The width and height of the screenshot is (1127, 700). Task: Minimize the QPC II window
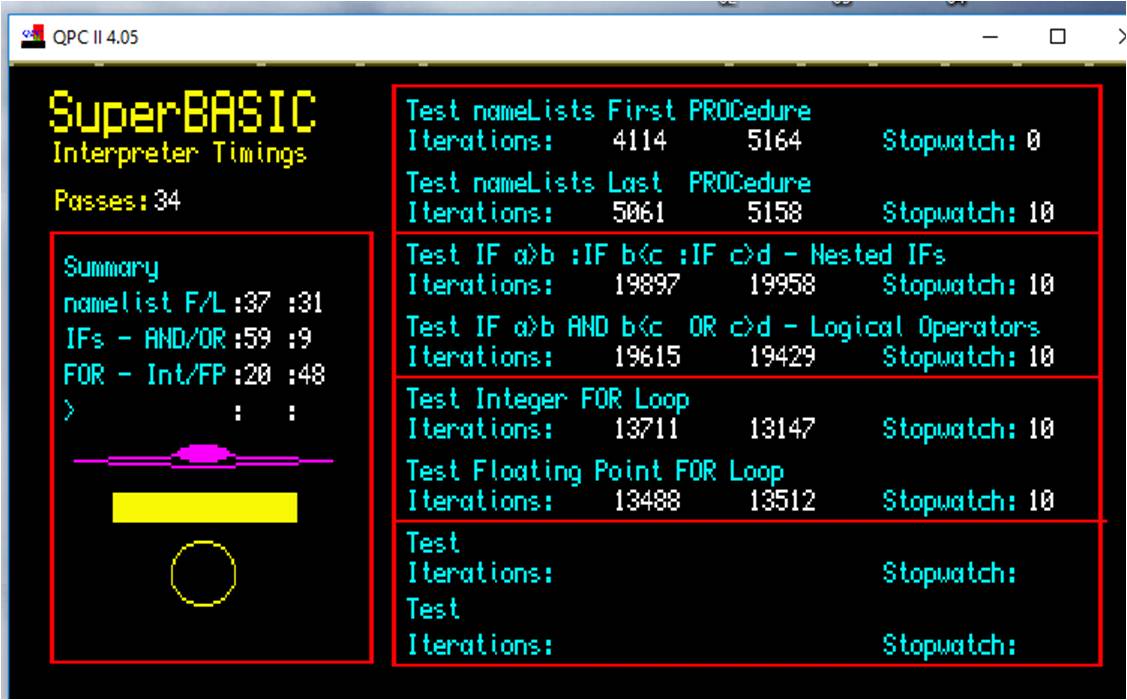click(990, 37)
